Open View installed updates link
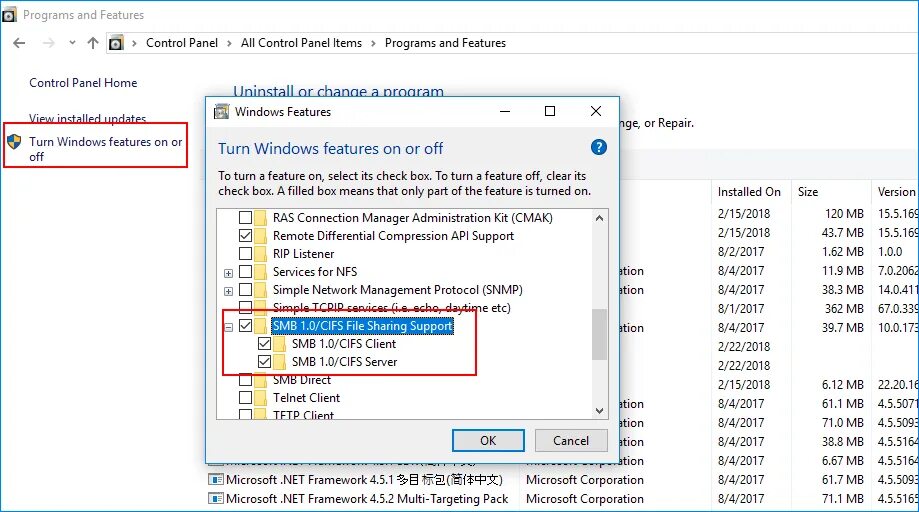The height and width of the screenshot is (512, 919). pos(88,118)
